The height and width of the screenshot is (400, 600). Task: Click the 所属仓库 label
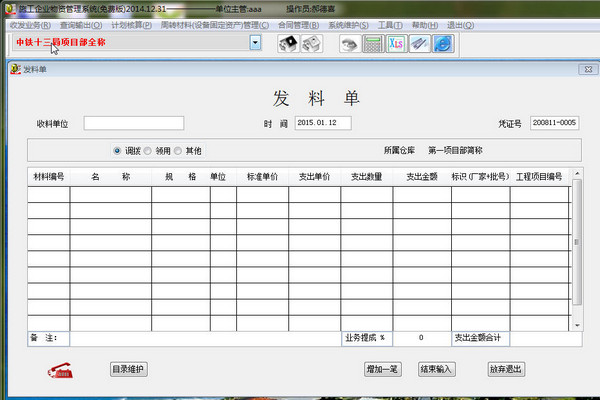click(399, 150)
